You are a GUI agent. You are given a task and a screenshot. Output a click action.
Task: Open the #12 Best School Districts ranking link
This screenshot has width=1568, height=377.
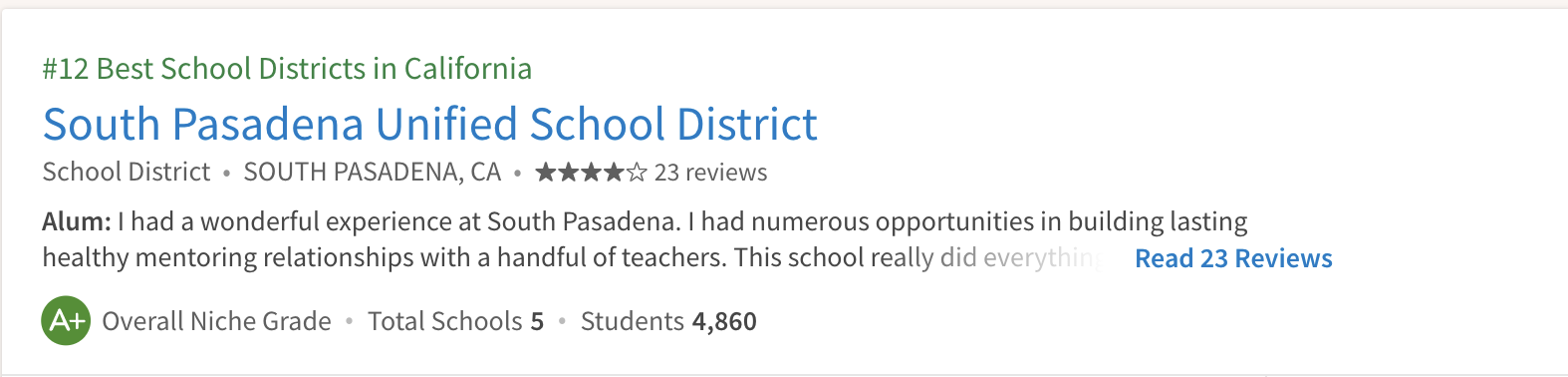tap(287, 68)
